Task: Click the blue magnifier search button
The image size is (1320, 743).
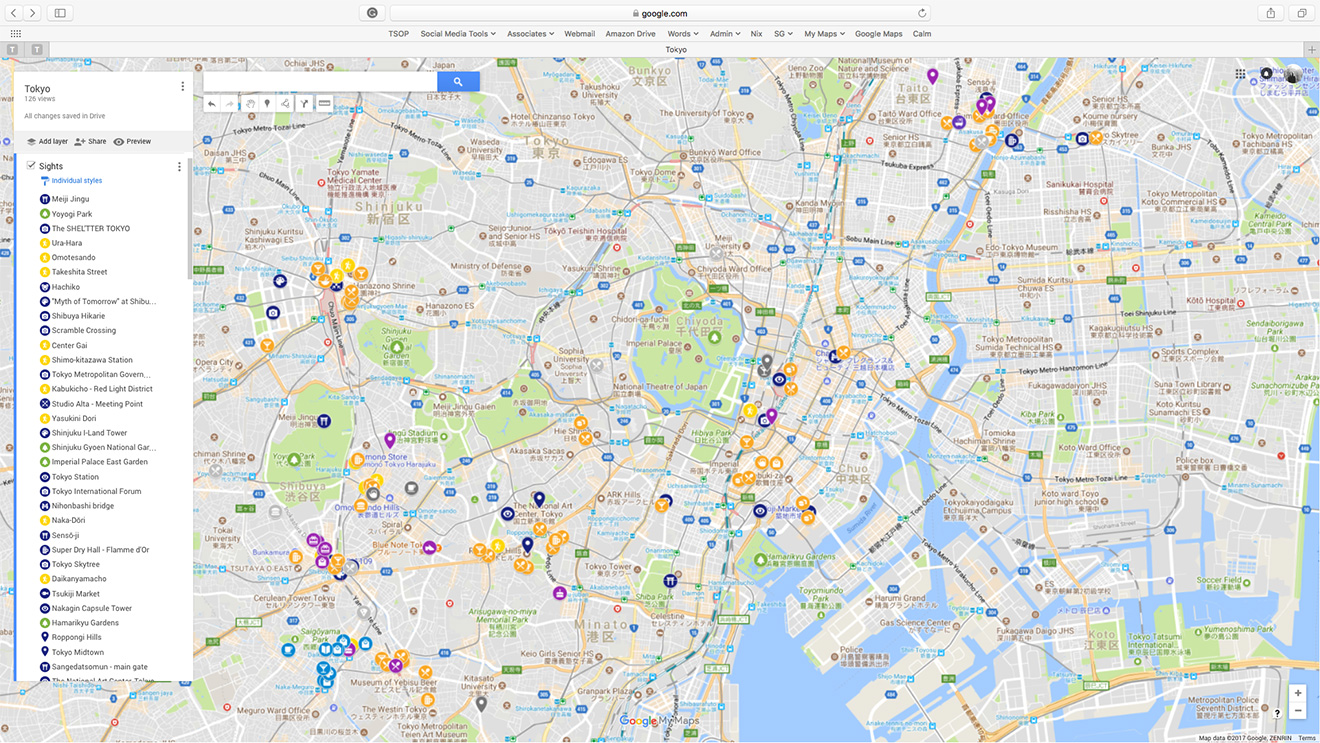Action: [458, 82]
